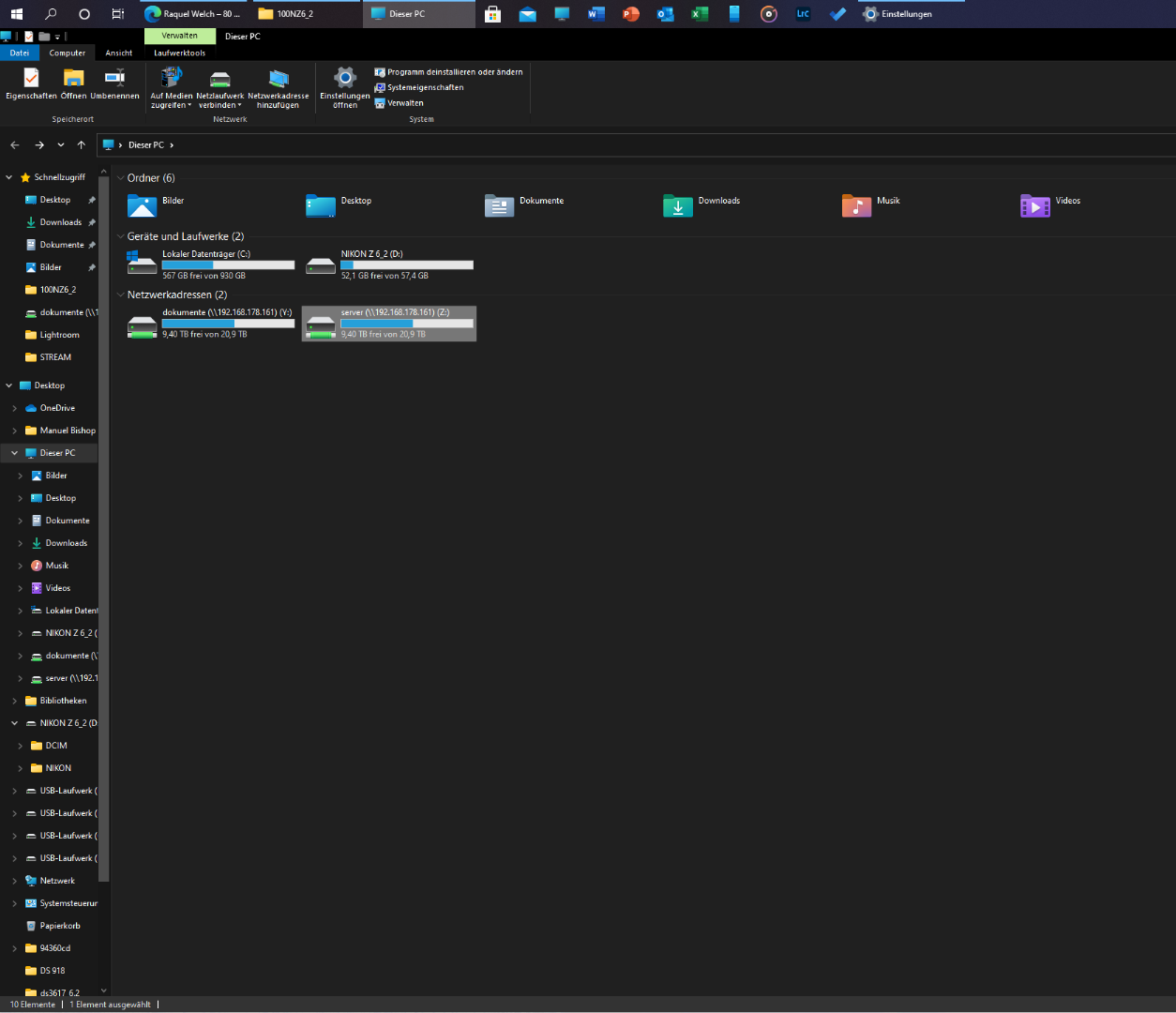
Task: Open taskbar search magnifier
Action: coord(51,14)
